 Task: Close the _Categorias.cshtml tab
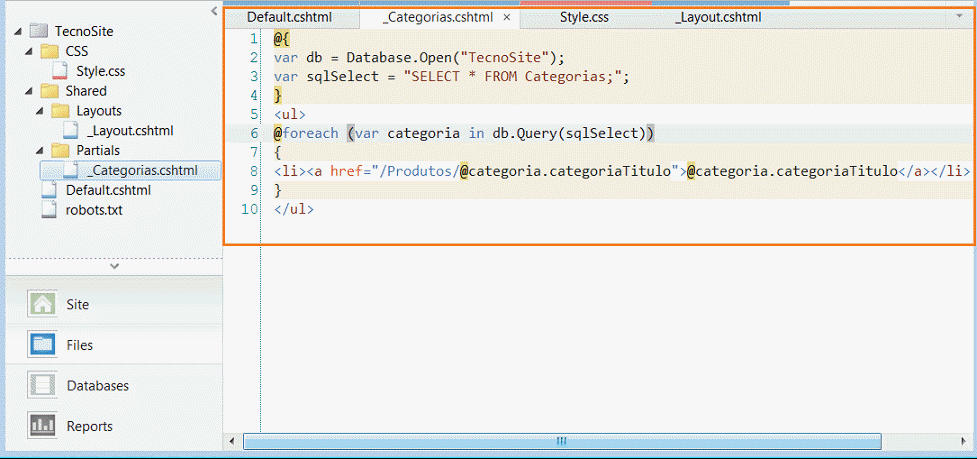click(x=507, y=17)
